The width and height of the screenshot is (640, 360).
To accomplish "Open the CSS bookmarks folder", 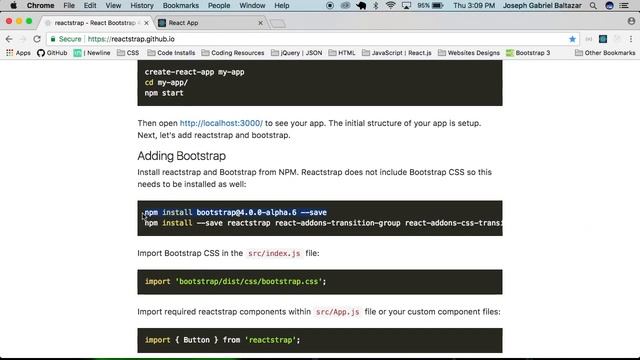I will coord(128,53).
